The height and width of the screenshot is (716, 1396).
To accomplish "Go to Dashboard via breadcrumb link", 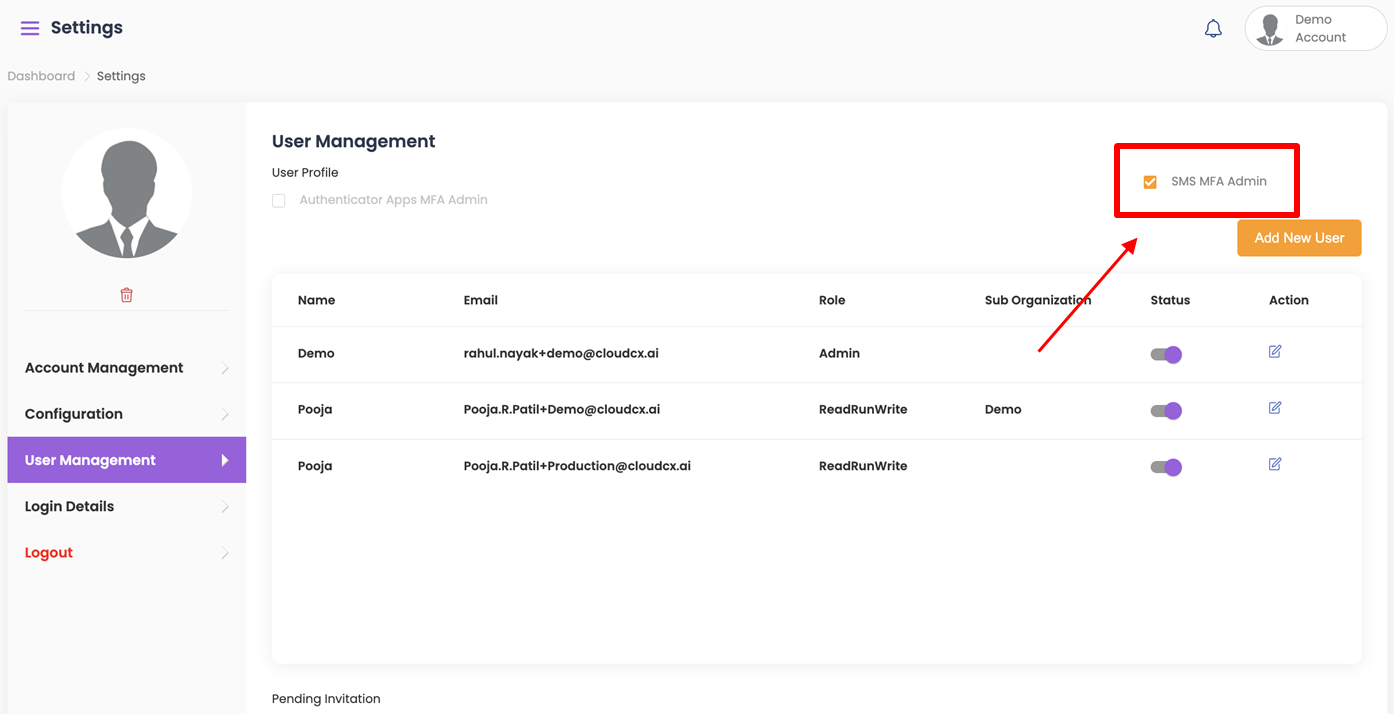I will [41, 76].
